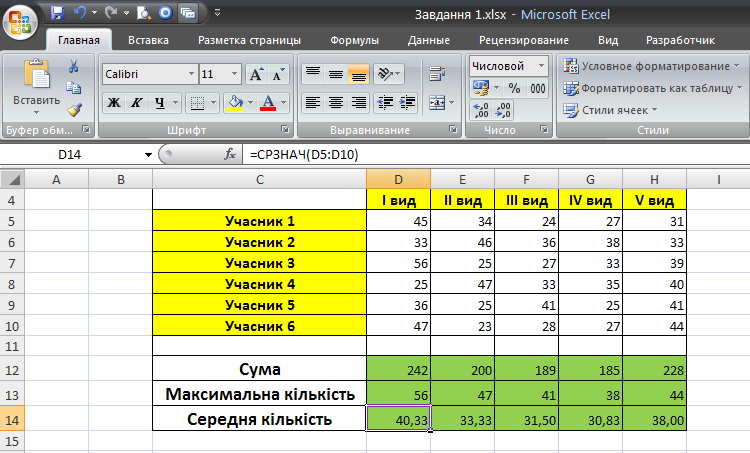Click the Paste clipboard icon
This screenshot has width=750, height=453.
click(x=36, y=74)
